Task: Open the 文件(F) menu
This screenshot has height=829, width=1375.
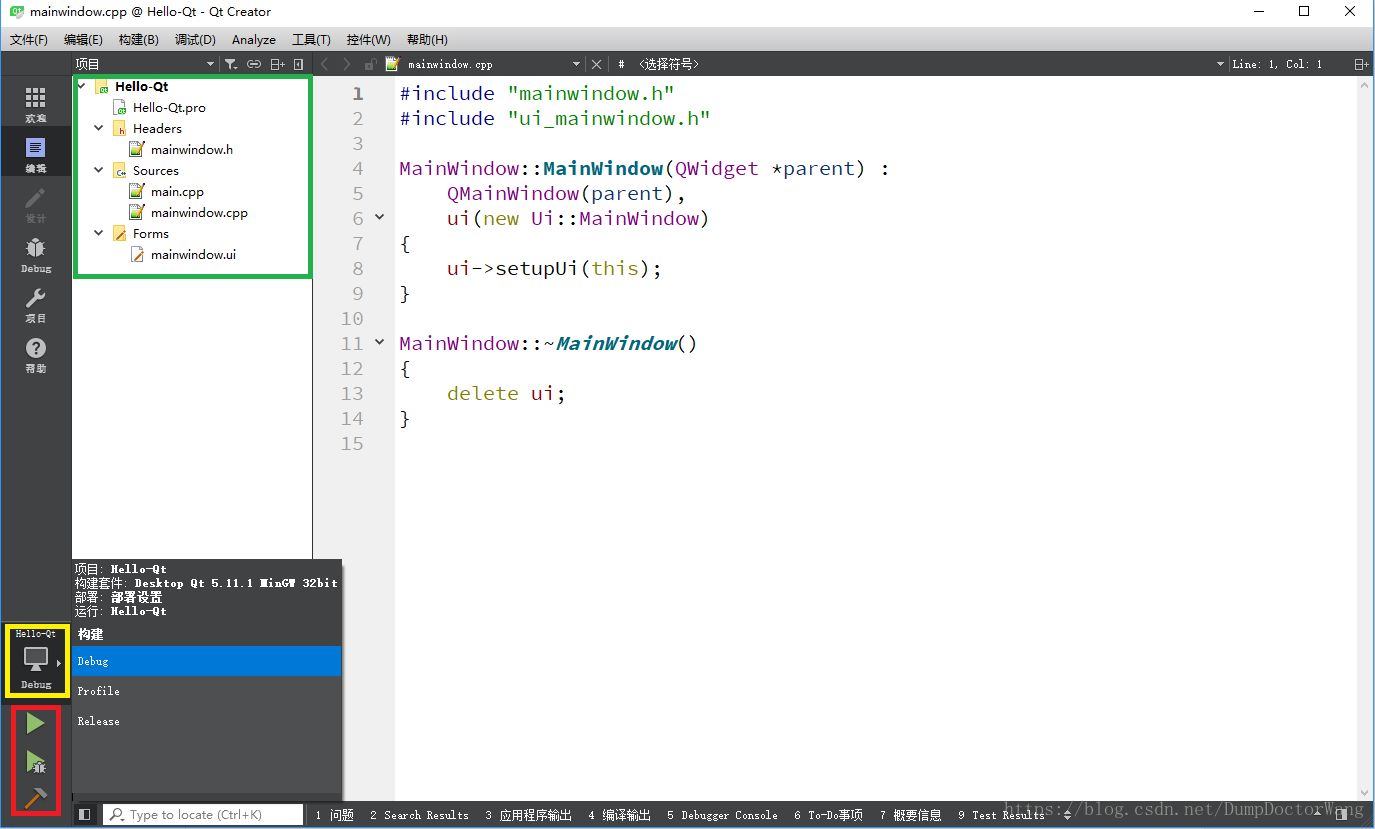Action: [29, 40]
